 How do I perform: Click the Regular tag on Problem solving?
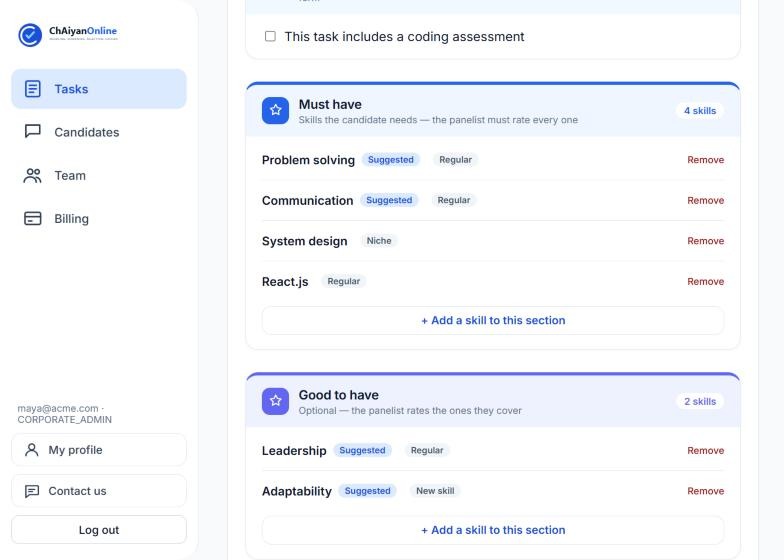click(456, 160)
